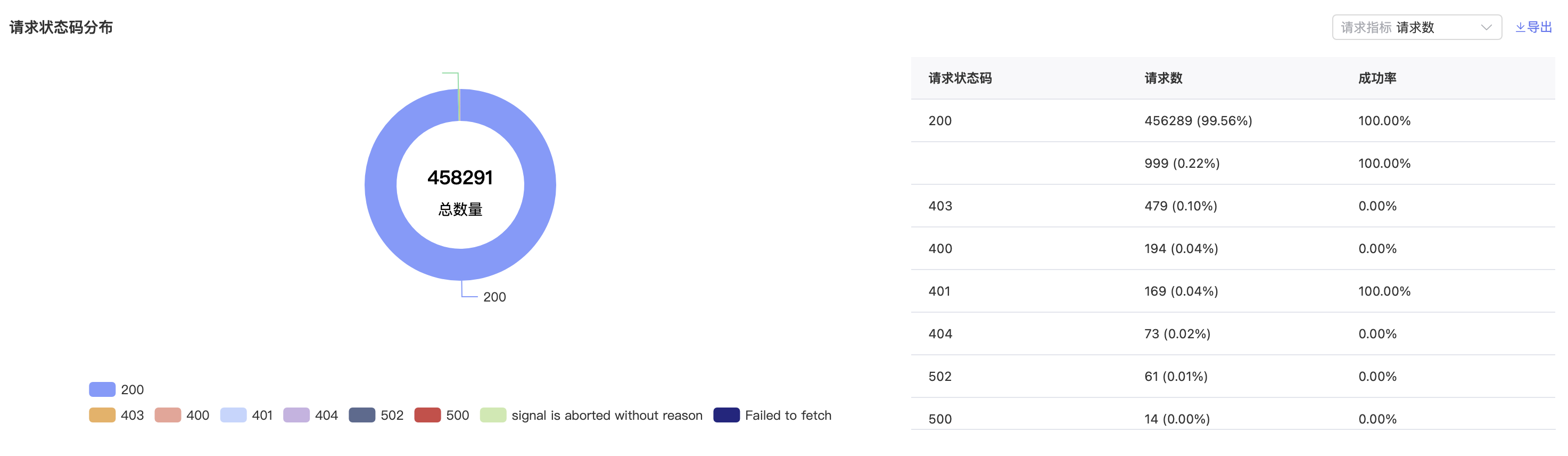1568x456 pixels.
Task: Click the export download icon
Action: pyautogui.click(x=1520, y=27)
